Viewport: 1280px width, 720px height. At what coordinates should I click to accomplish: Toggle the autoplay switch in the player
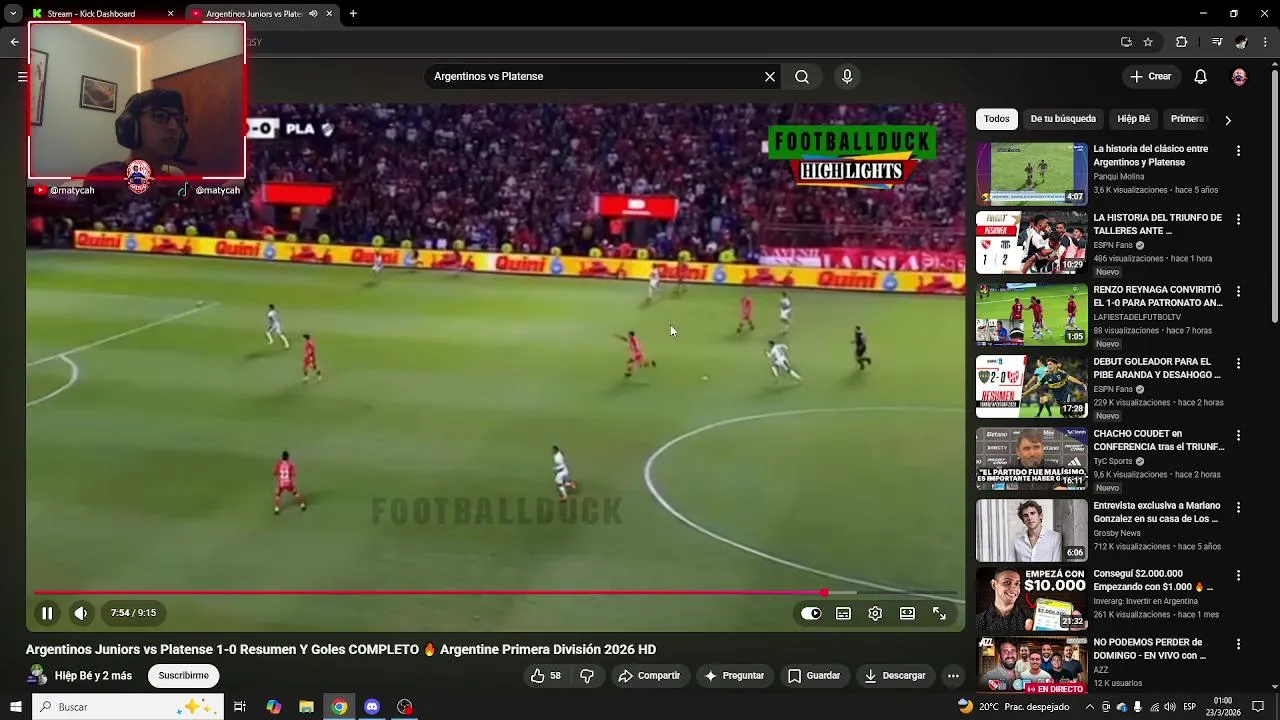[811, 614]
